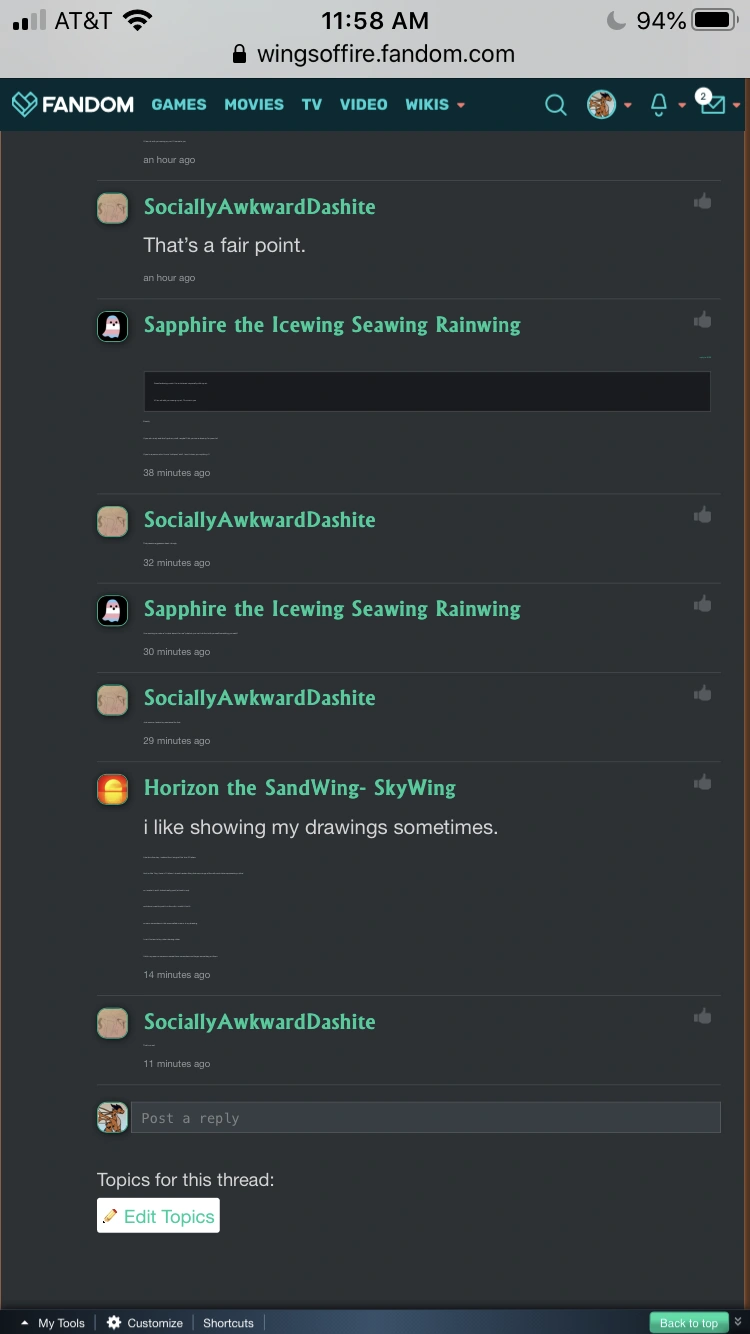Viewport: 750px width, 1334px height.
Task: Click Horizon the SandWing's sunset avatar
Action: click(113, 789)
